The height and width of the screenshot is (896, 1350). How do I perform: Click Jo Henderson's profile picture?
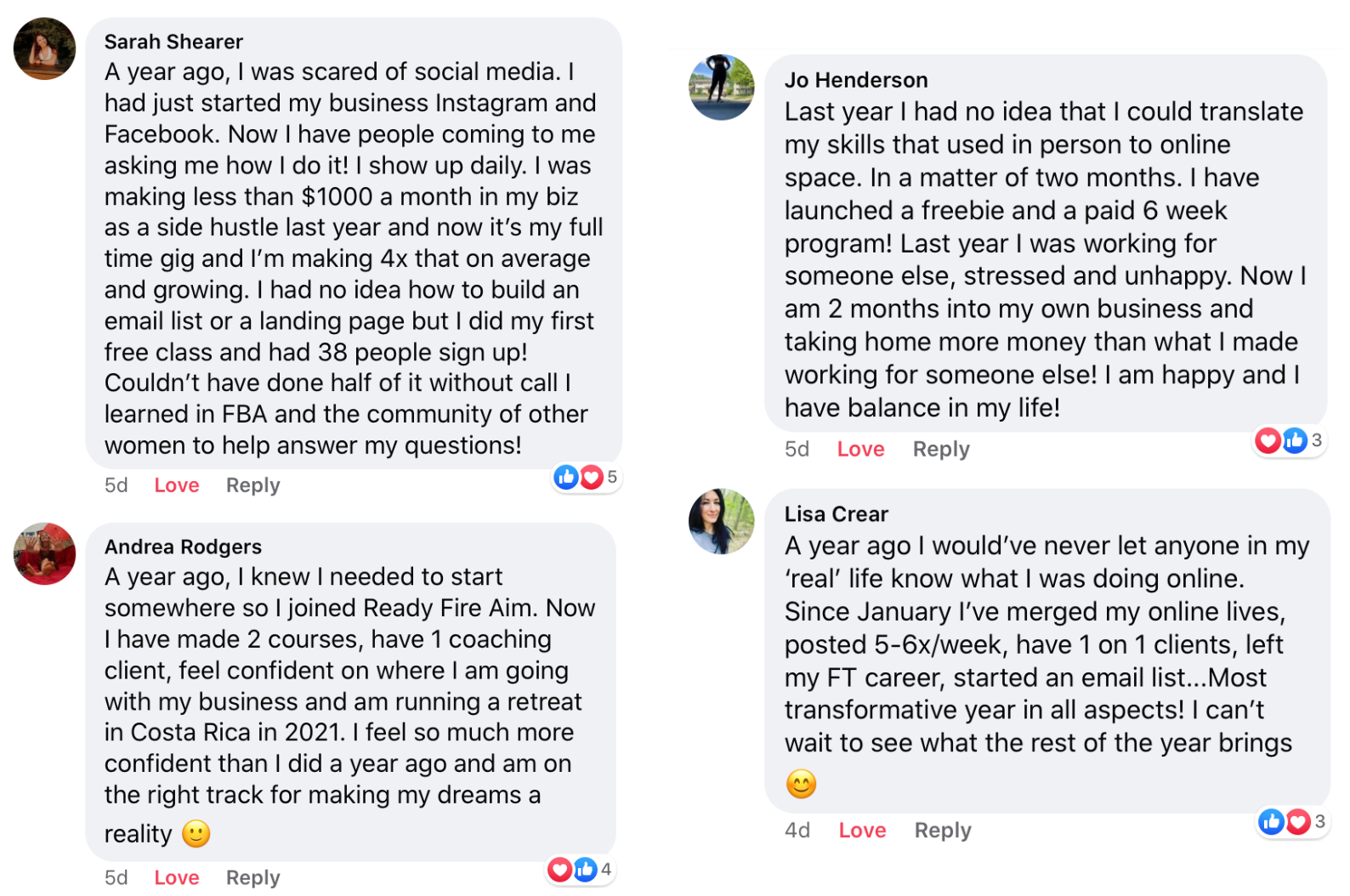pos(721,88)
